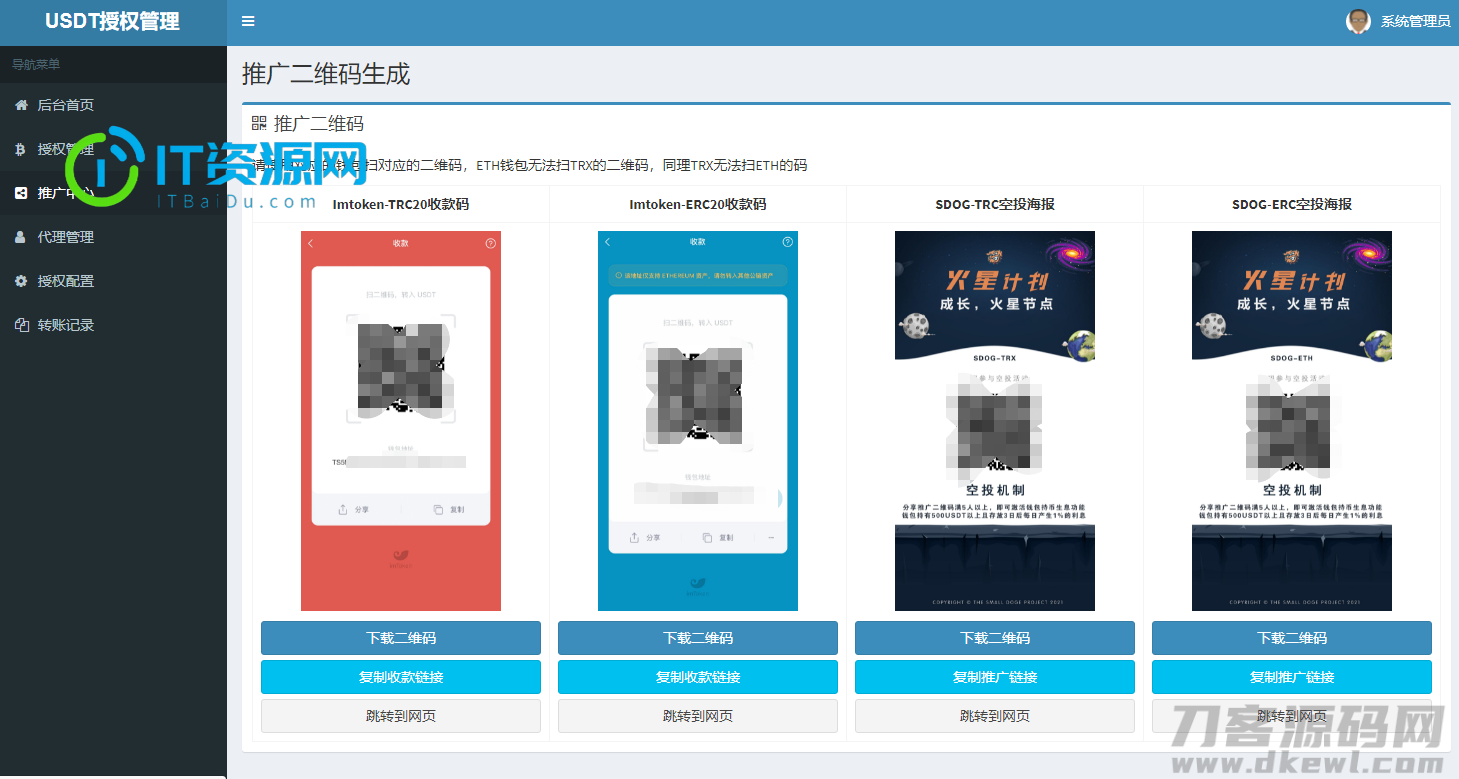
Task: Click the SDOG-TRX airdrop poster image
Action: [995, 421]
